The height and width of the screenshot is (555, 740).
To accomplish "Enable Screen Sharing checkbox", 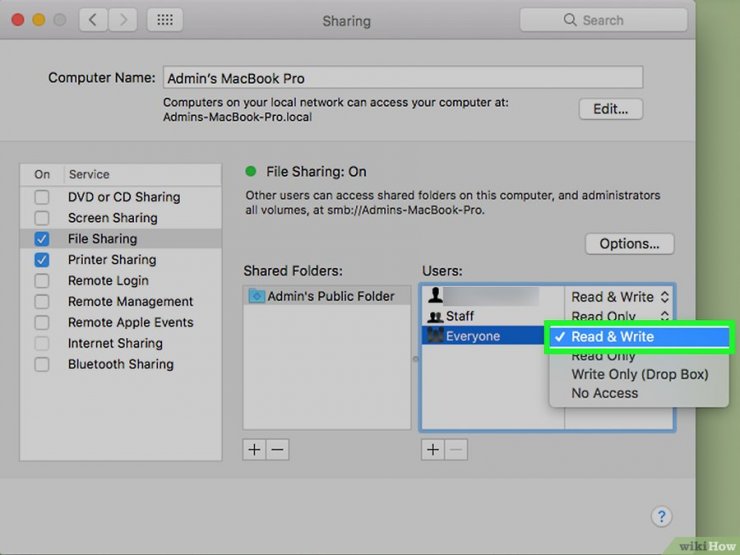I will tap(42, 218).
